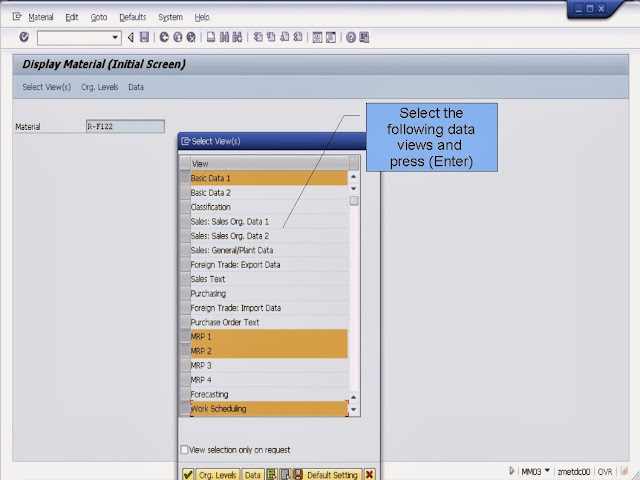
Task: Tick 'View selection only on request' checkbox
Action: [x=184, y=449]
